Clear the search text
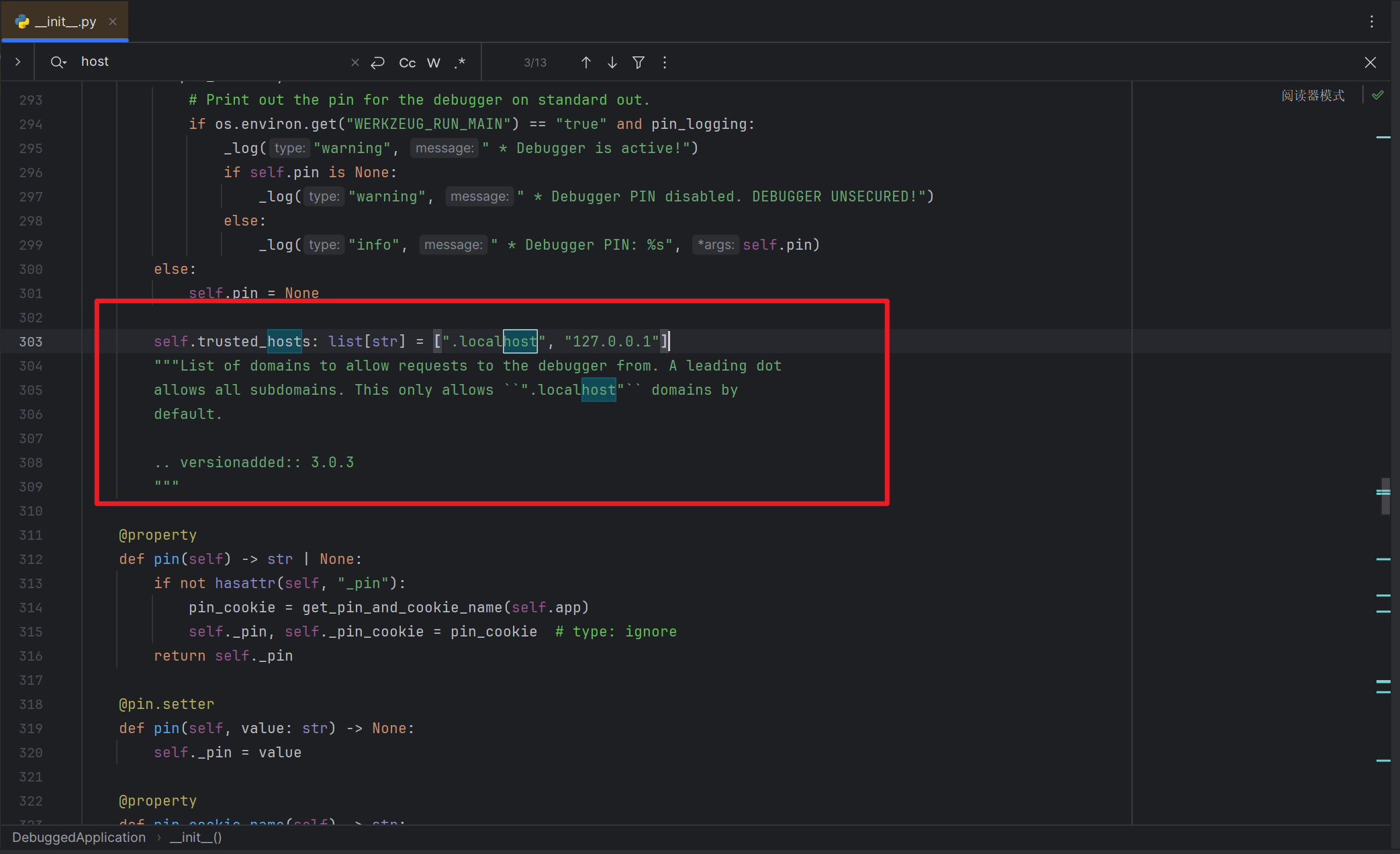 [355, 62]
